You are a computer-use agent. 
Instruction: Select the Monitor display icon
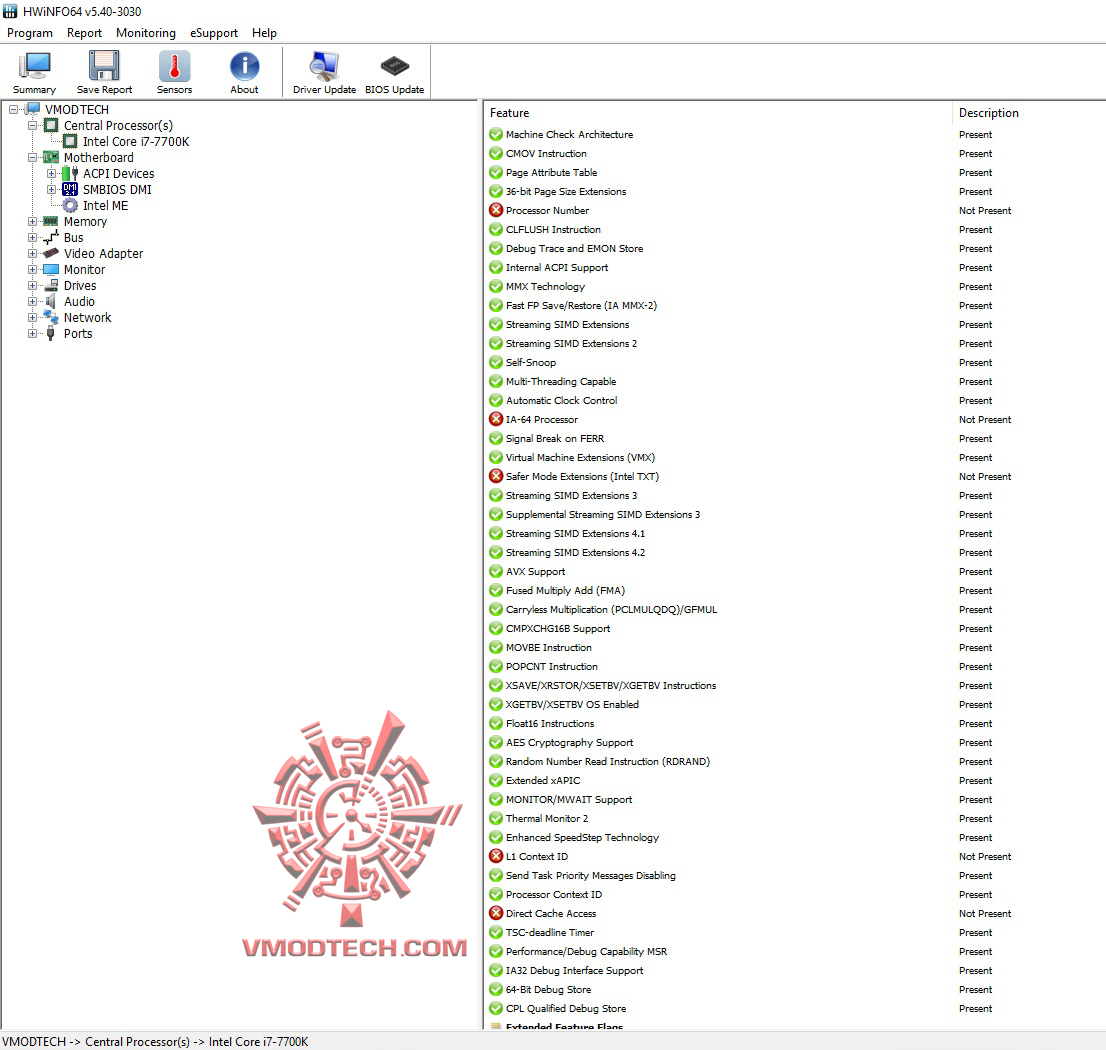[x=51, y=269]
